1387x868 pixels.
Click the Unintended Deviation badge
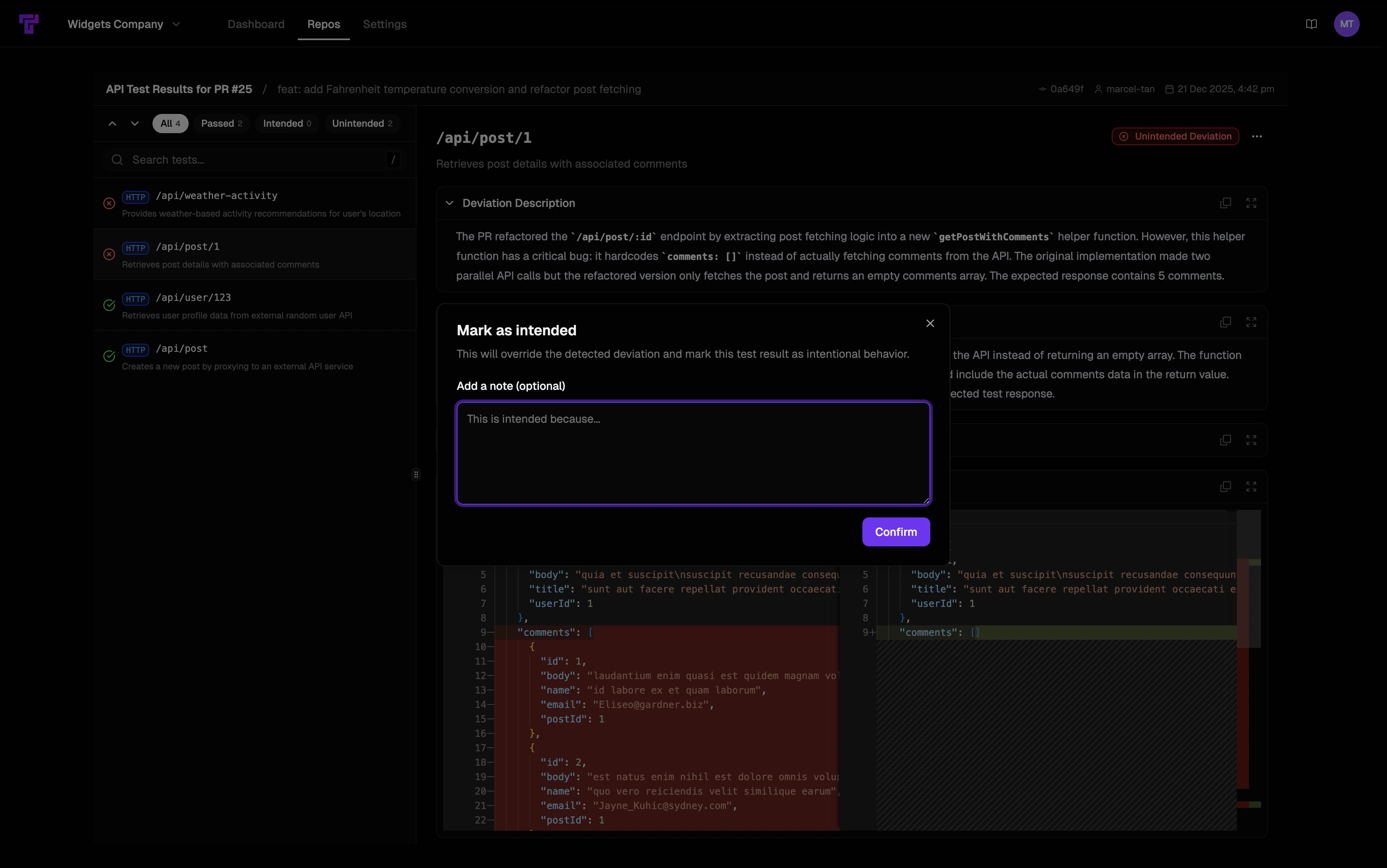[x=1175, y=136]
